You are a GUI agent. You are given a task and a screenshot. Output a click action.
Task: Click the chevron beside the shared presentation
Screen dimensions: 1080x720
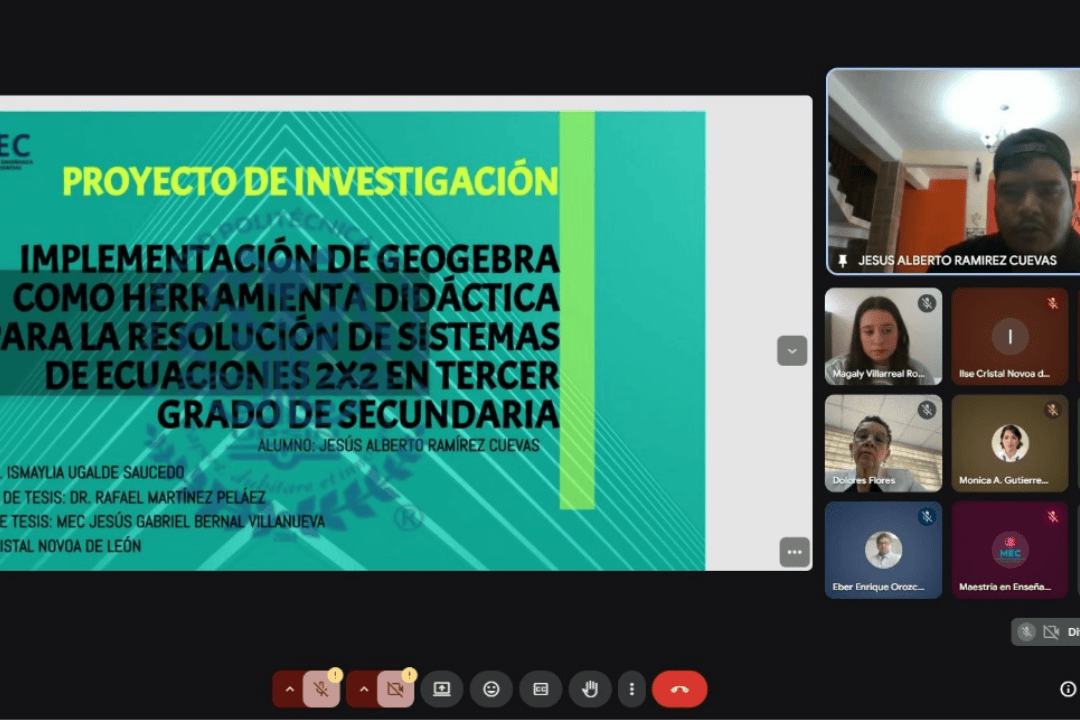[791, 351]
